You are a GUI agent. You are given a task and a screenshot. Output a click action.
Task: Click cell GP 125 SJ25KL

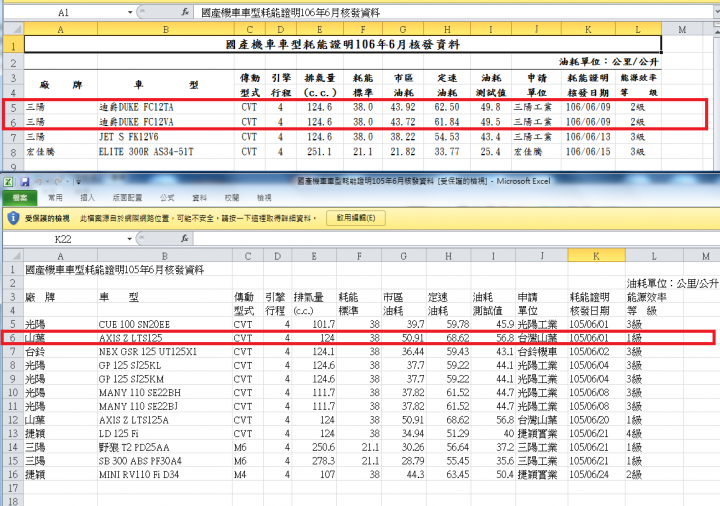point(165,365)
